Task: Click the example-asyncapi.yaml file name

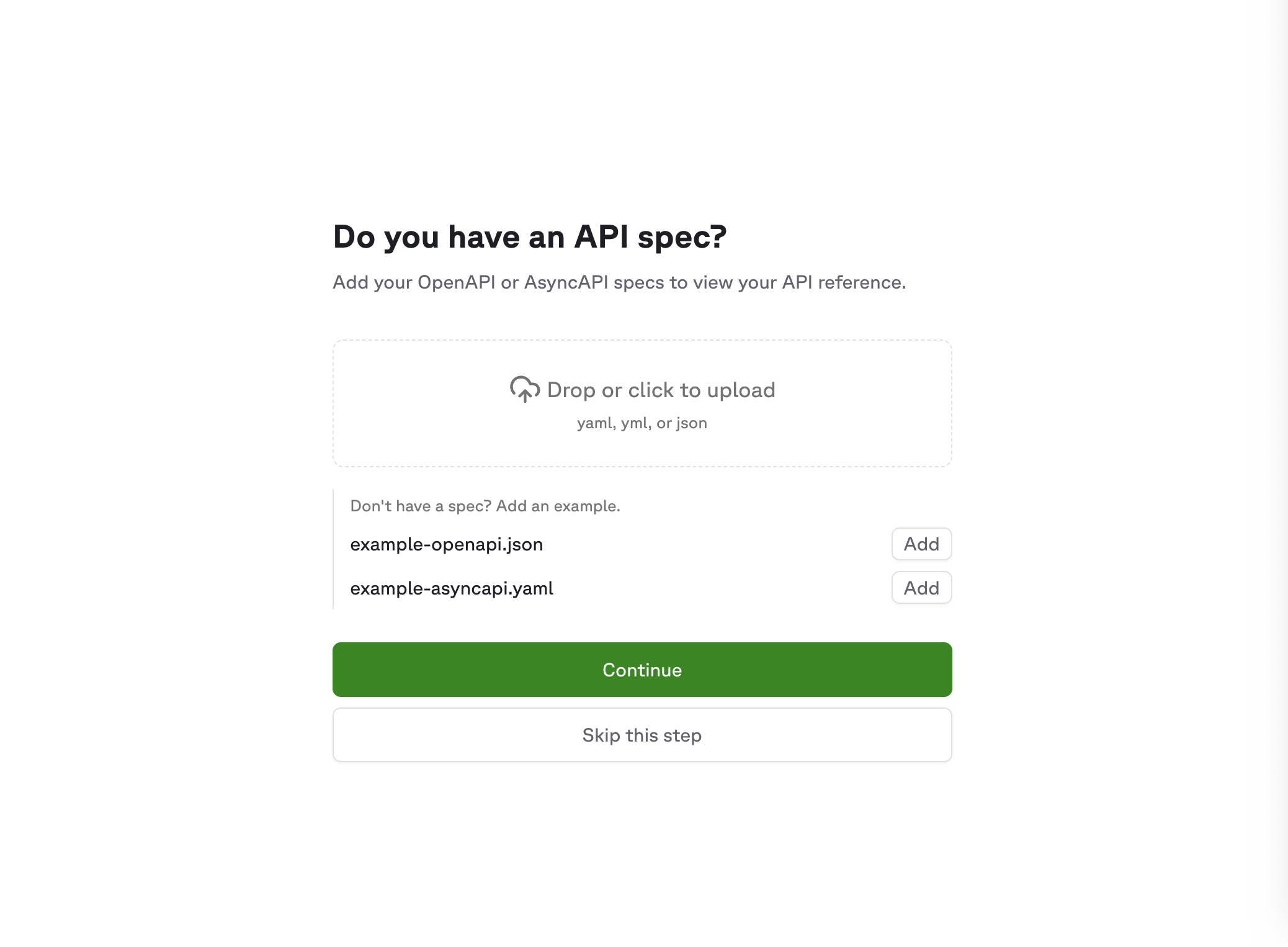Action: pos(451,588)
